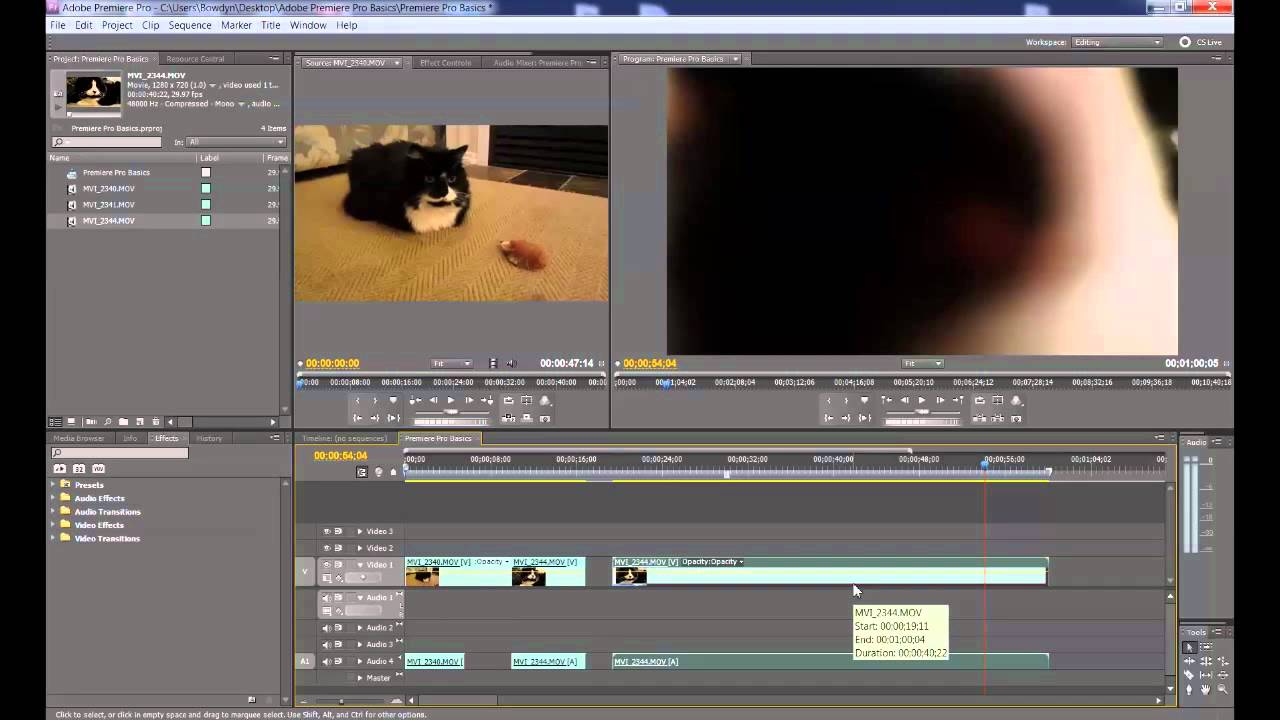Image resolution: width=1280 pixels, height=720 pixels.
Task: Filter Effects by YUV effects icon
Action: [98, 468]
